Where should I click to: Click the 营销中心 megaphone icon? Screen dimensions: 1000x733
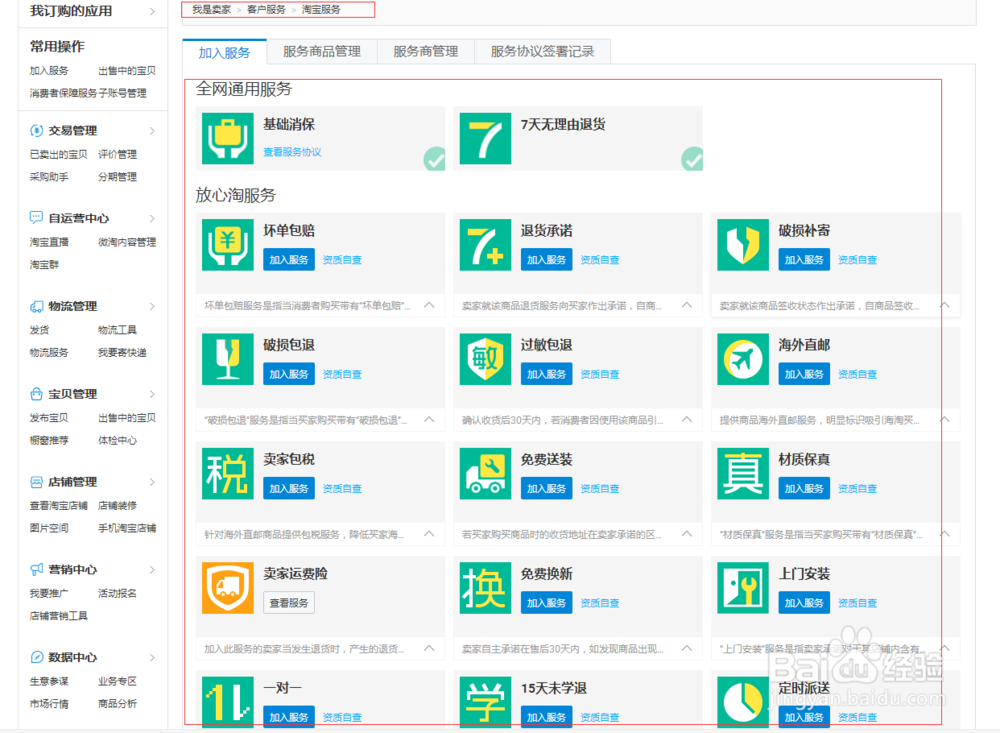[x=36, y=569]
